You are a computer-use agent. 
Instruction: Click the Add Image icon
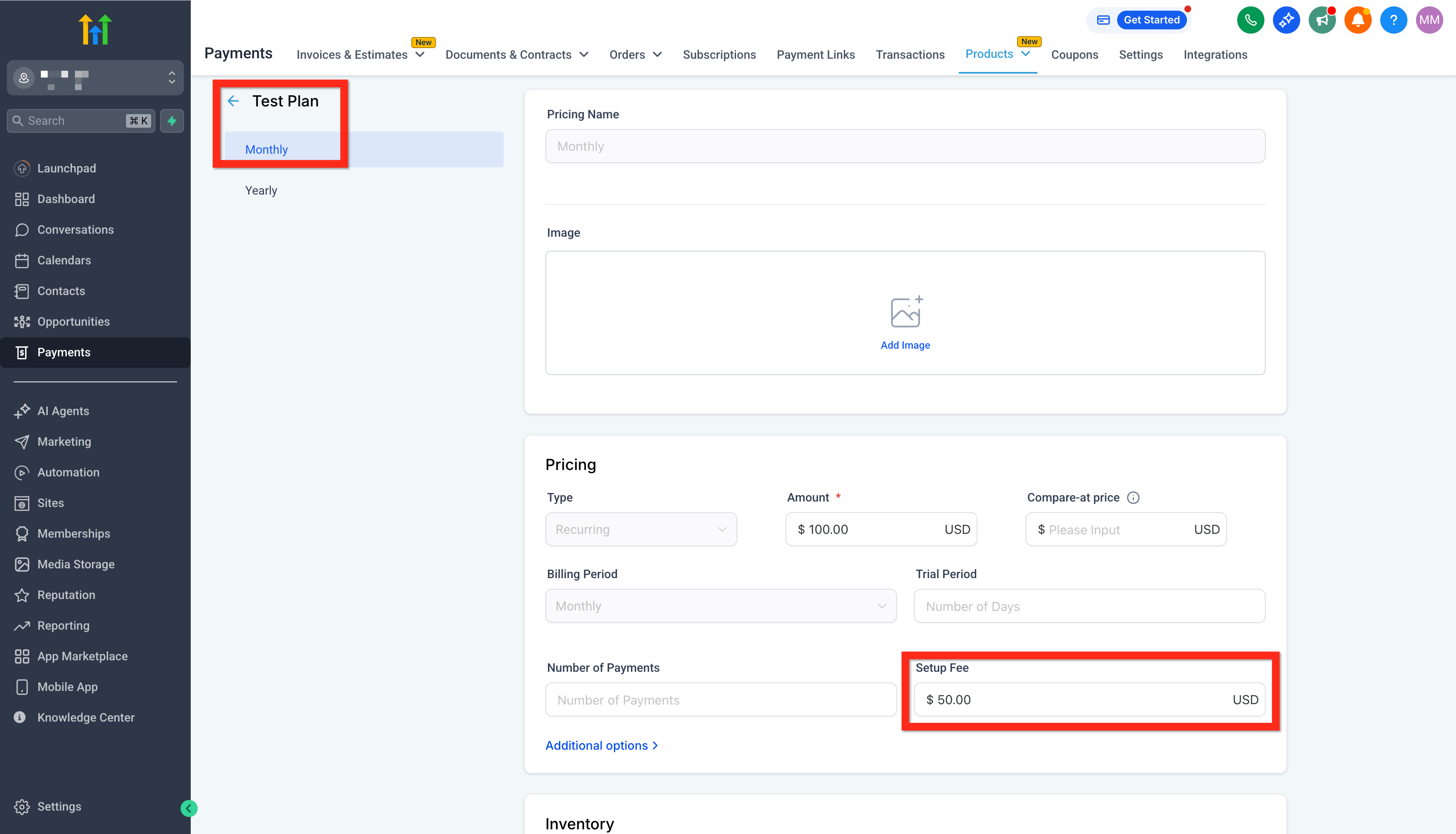[x=905, y=312]
